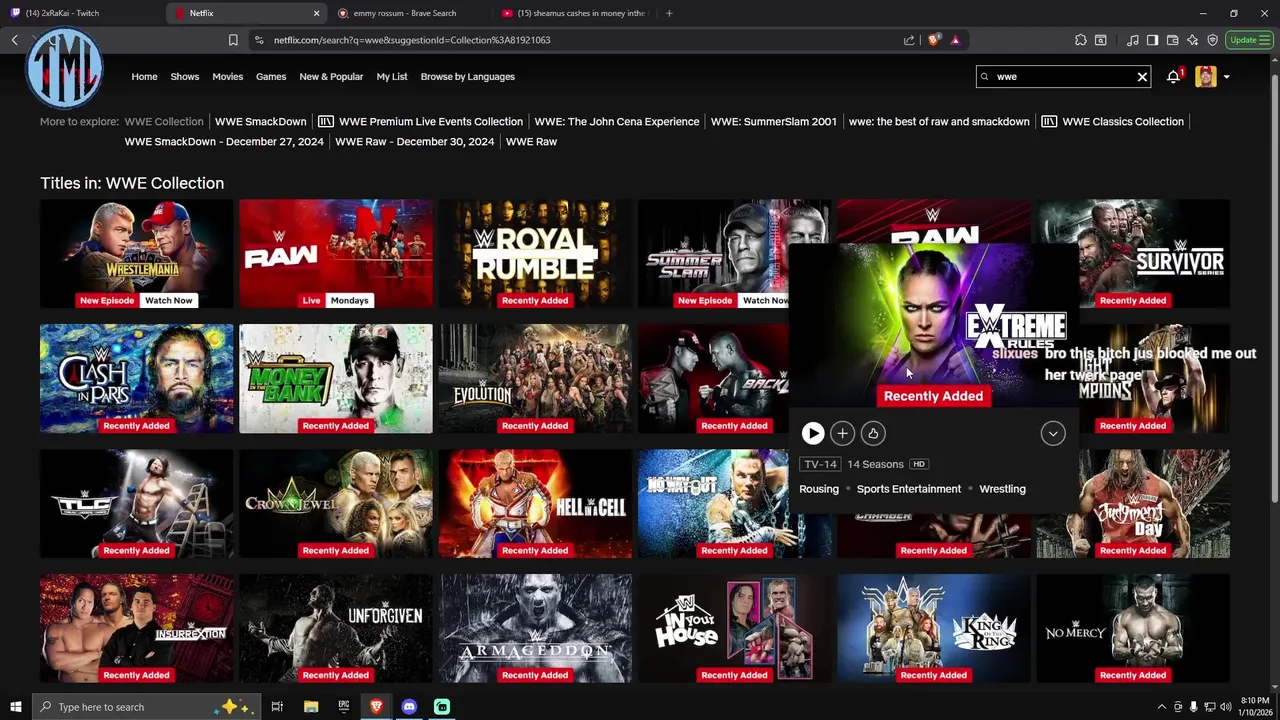1280x720 pixels.
Task: Click the search magnifier icon
Action: coord(985,76)
